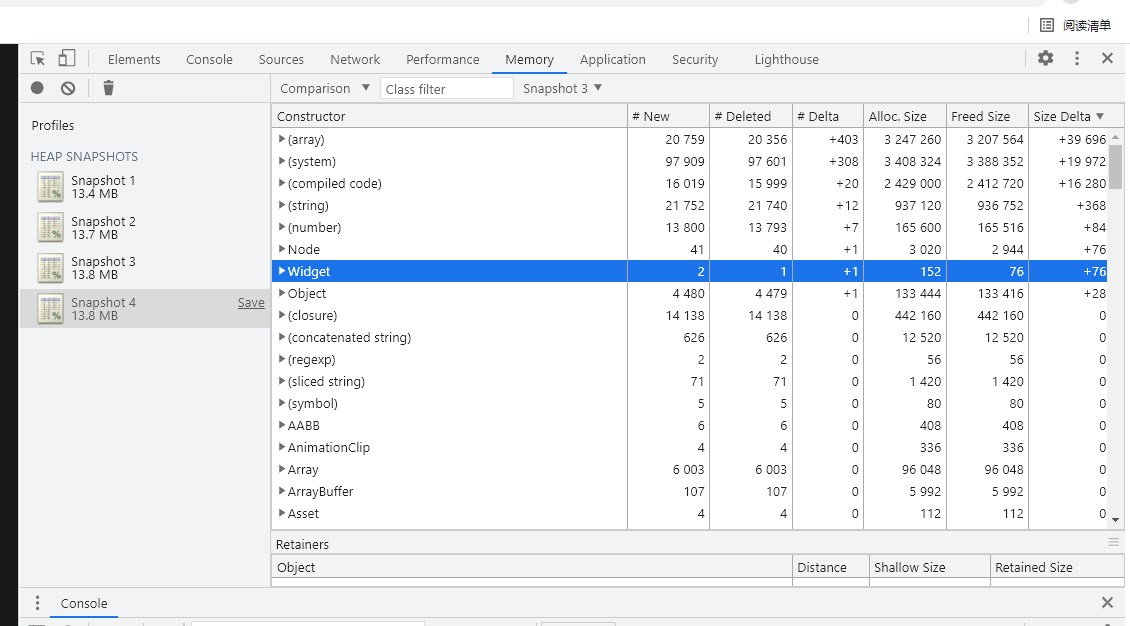
Task: Sort by the Size Delta column header
Action: pos(1068,116)
